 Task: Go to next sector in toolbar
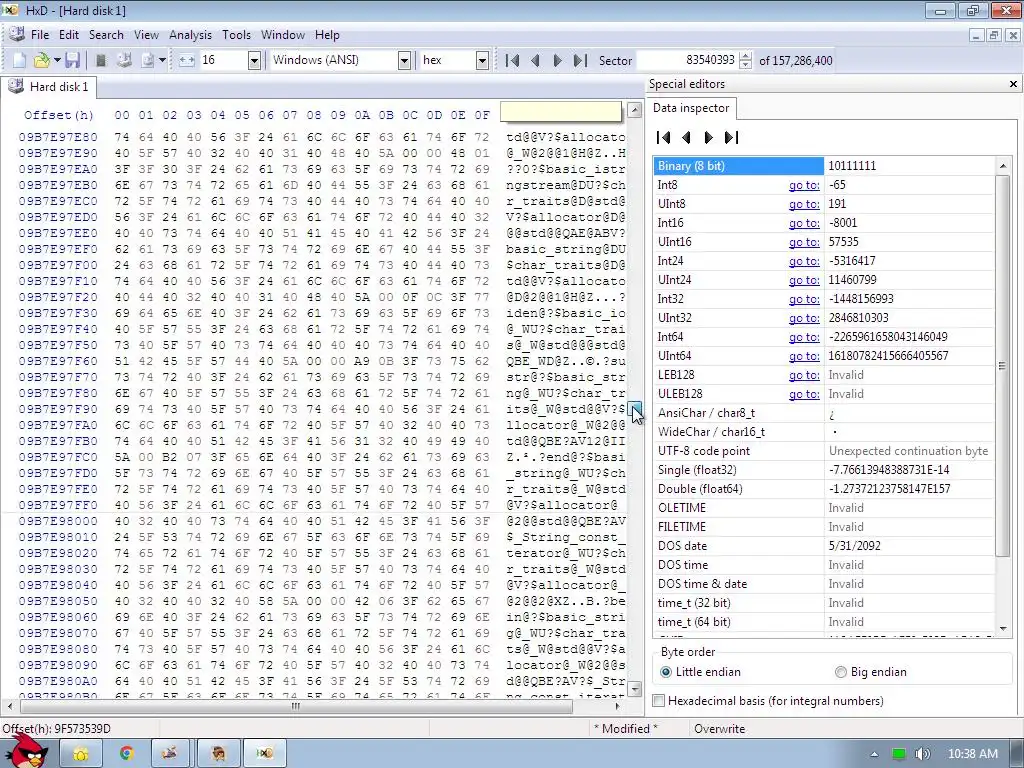[x=557, y=61]
